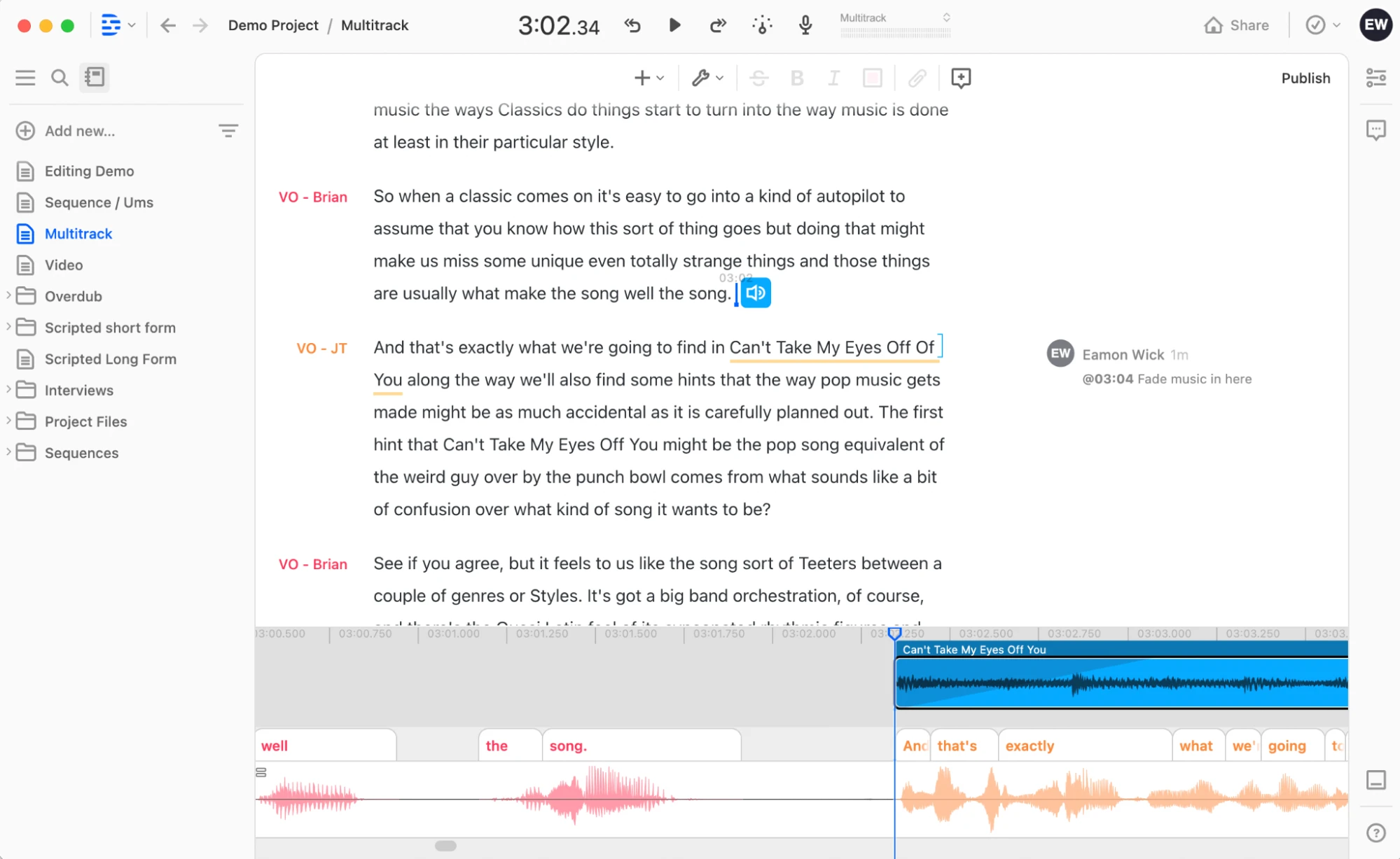
Task: Click the Share button
Action: click(1237, 25)
